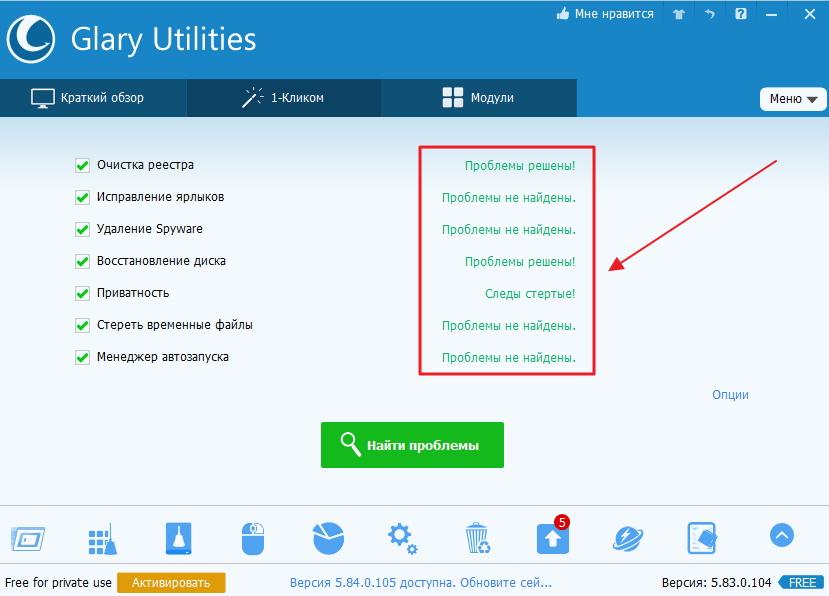Open Software Update icon with badge 5

[x=553, y=536]
